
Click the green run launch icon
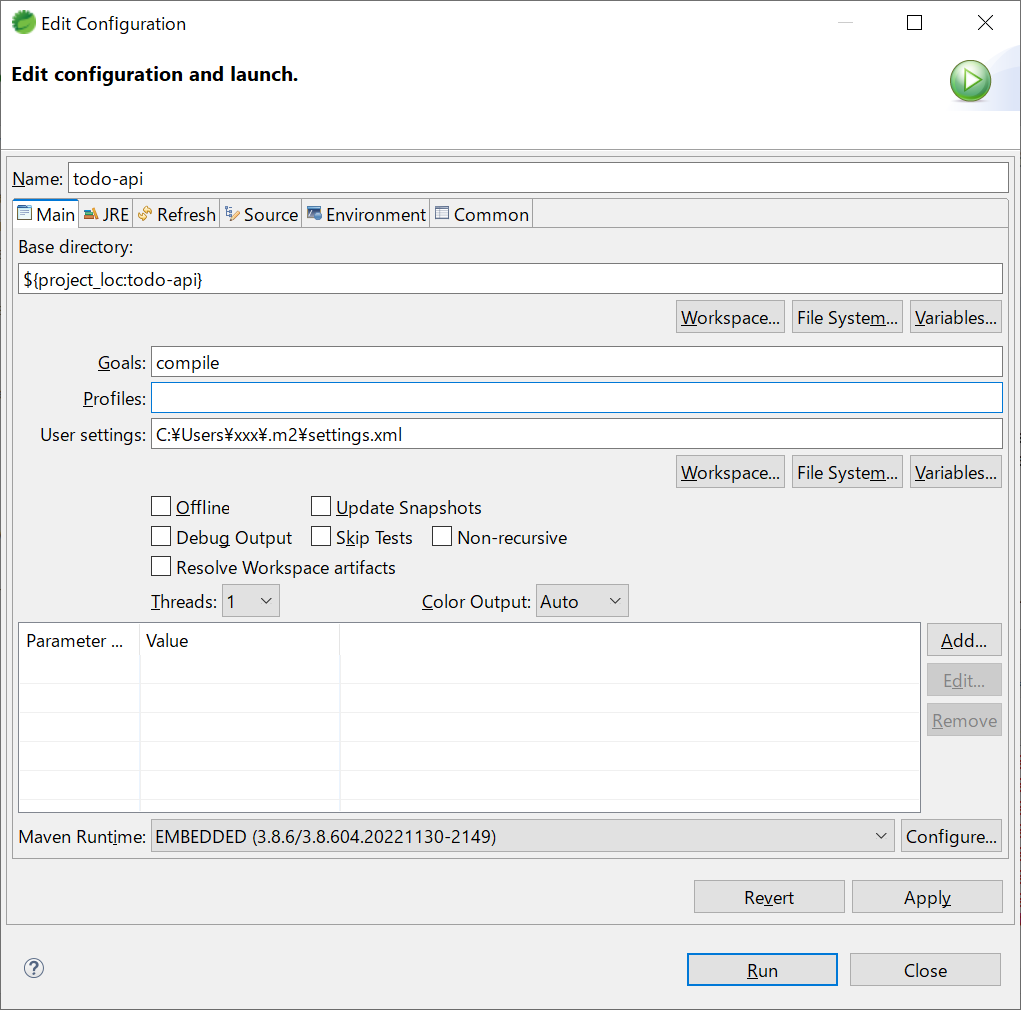tap(970, 80)
